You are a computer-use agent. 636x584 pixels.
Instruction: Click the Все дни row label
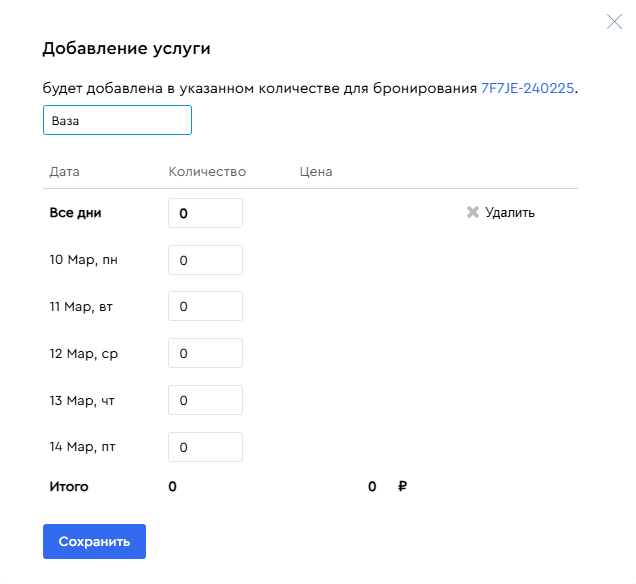tap(75, 213)
